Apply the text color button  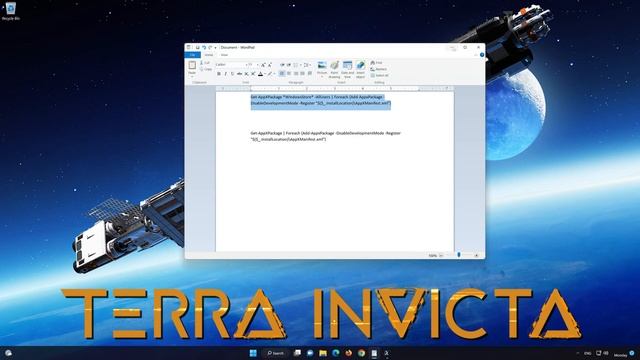260,74
